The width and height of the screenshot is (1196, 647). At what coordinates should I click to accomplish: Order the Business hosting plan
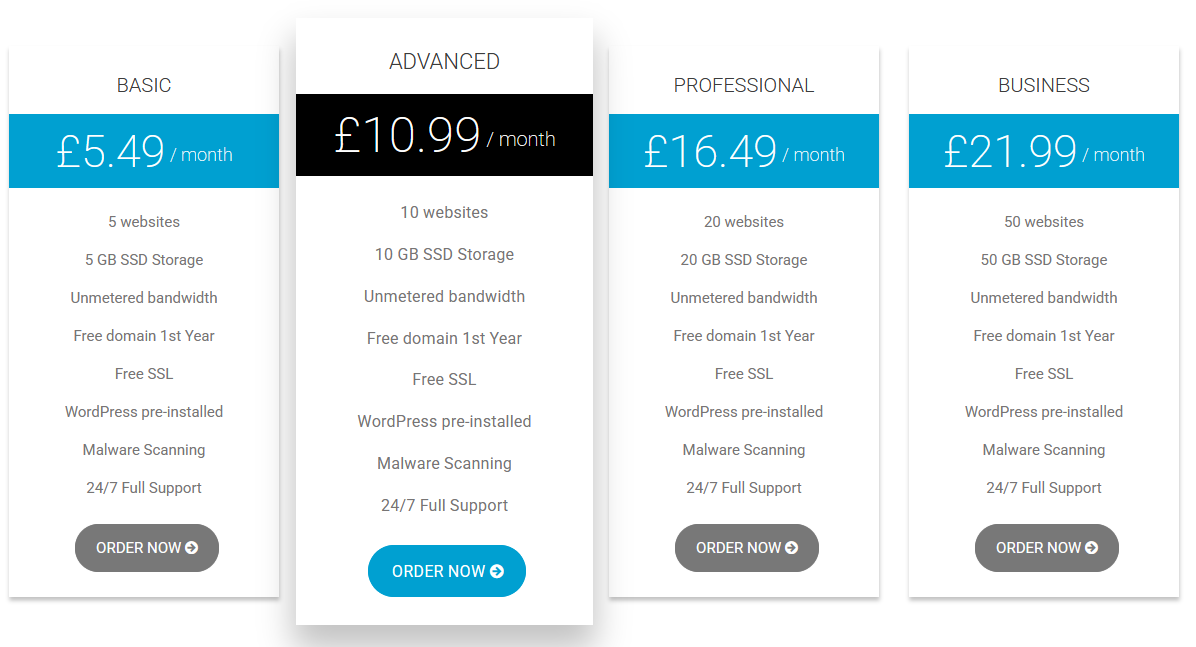[1046, 548]
